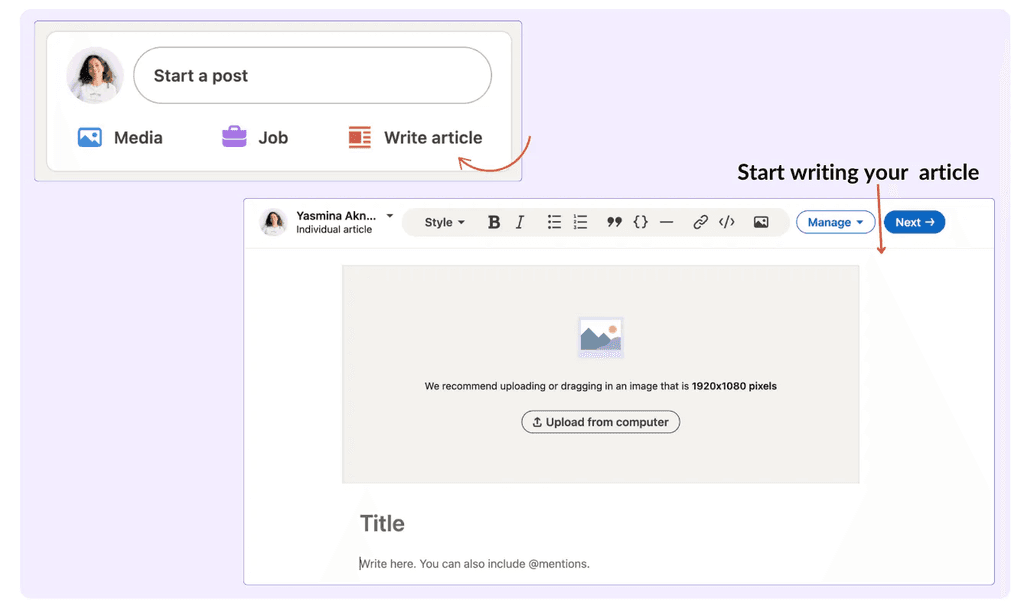1024x612 pixels.
Task: Insert a hyperlink with the link icon
Action: click(x=700, y=222)
